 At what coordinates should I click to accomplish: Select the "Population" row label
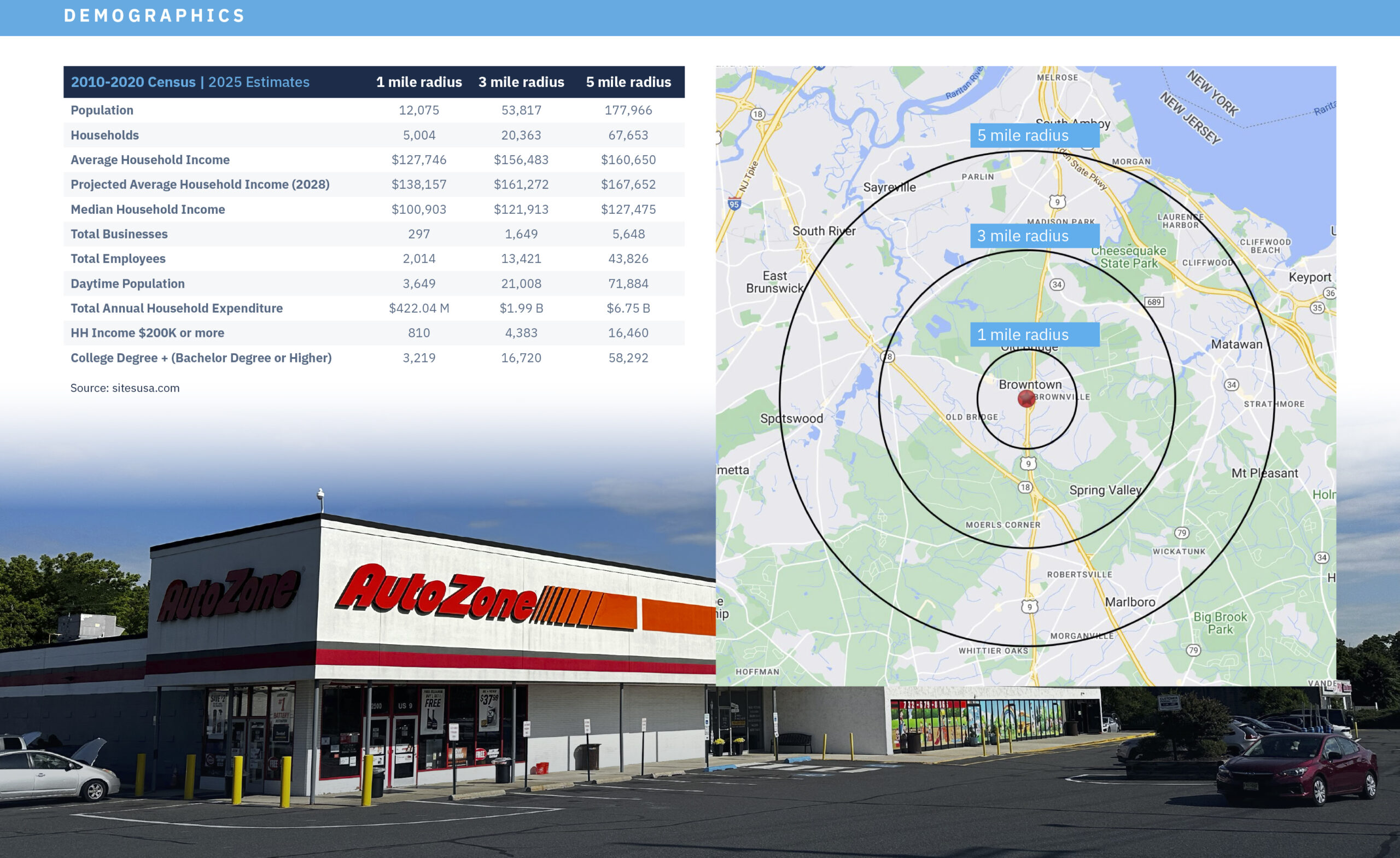(x=102, y=110)
